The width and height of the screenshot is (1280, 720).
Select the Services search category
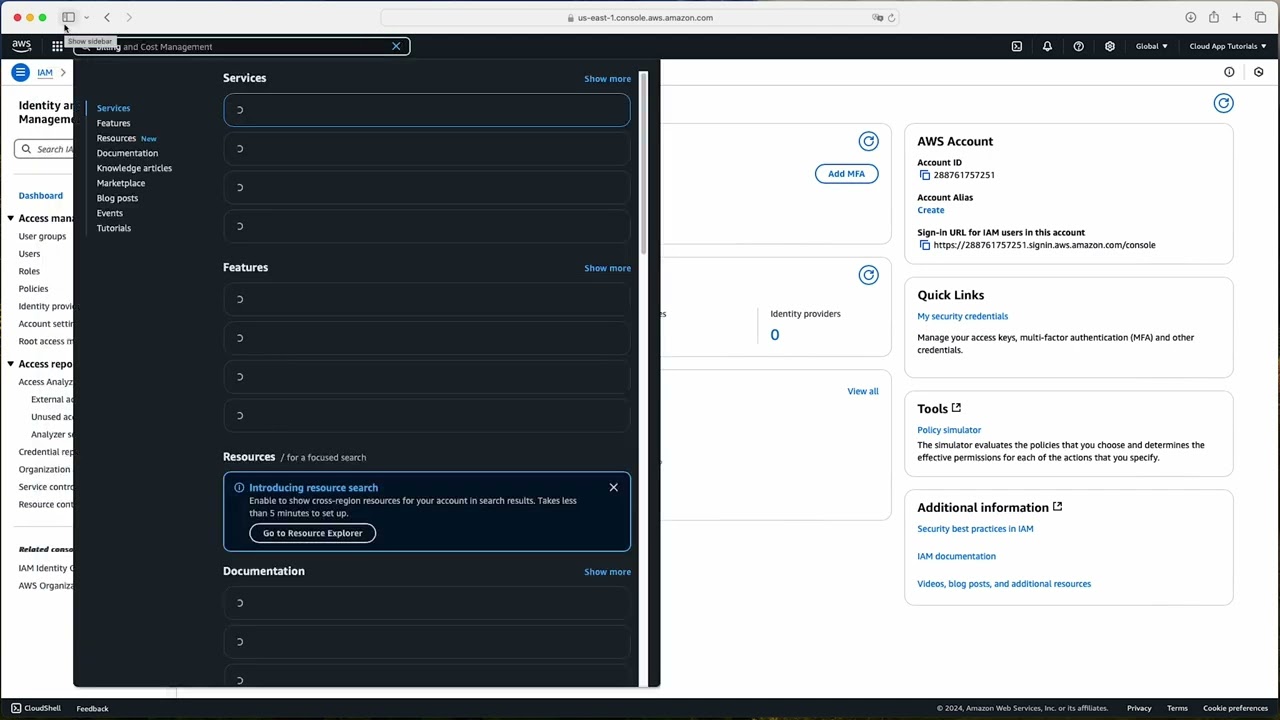113,108
